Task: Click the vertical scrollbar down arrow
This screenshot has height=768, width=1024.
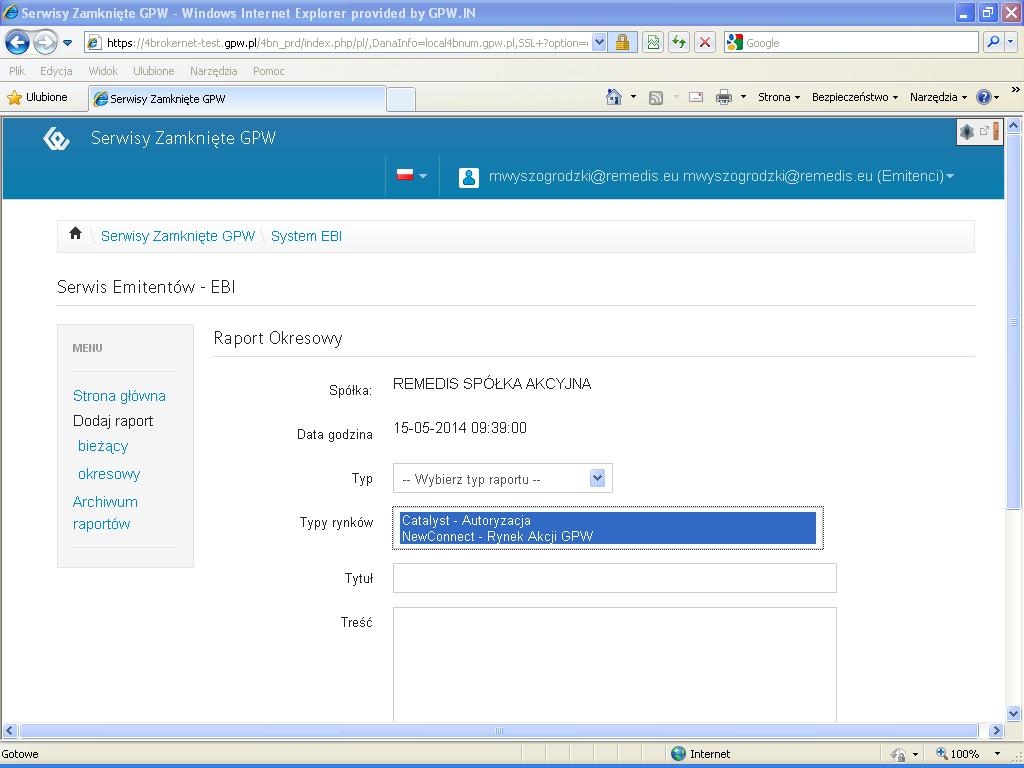Action: click(1013, 713)
